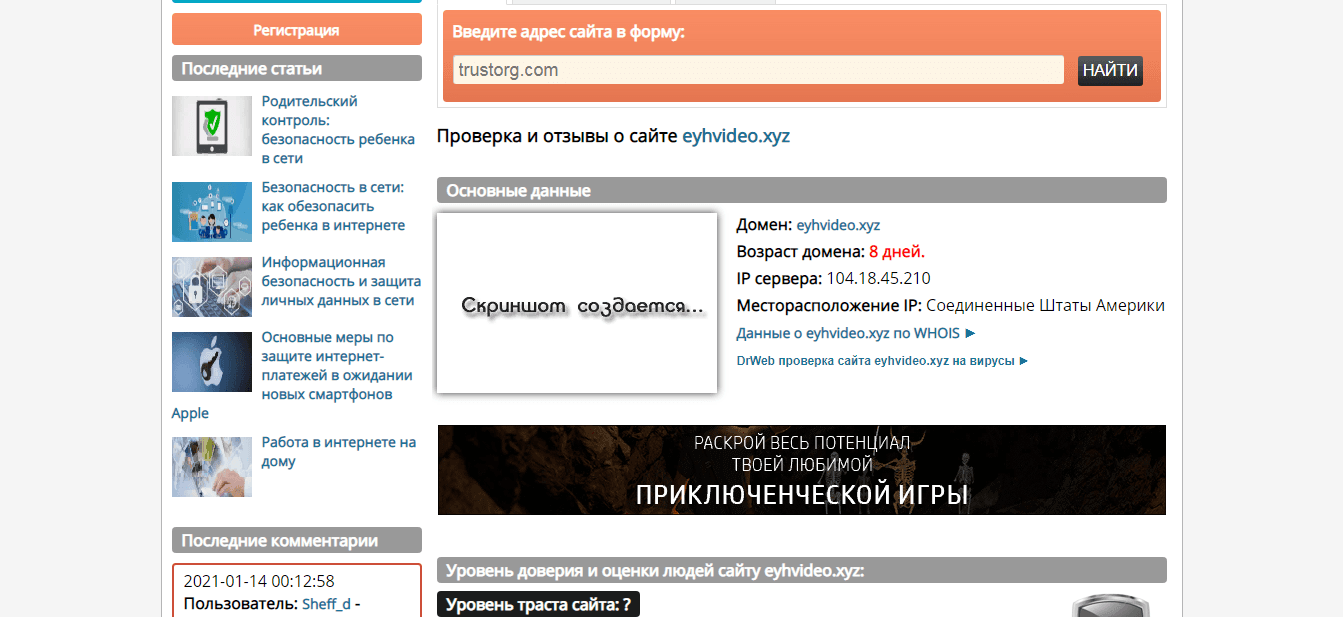Click the padlock thumbnail for information security article
This screenshot has width=1343, height=617.
point(211,287)
